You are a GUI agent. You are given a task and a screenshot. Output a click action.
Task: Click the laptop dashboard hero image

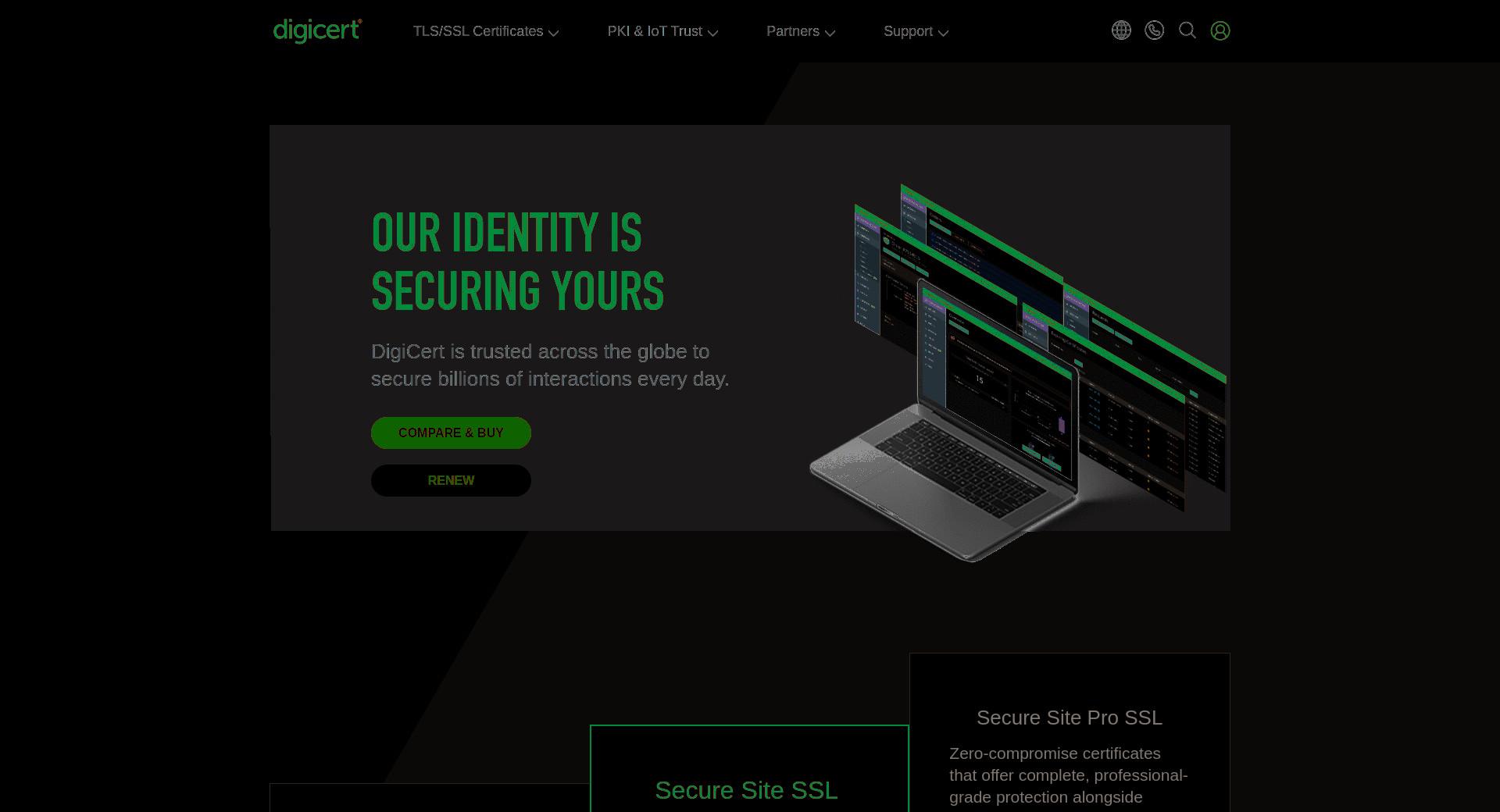1017,372
